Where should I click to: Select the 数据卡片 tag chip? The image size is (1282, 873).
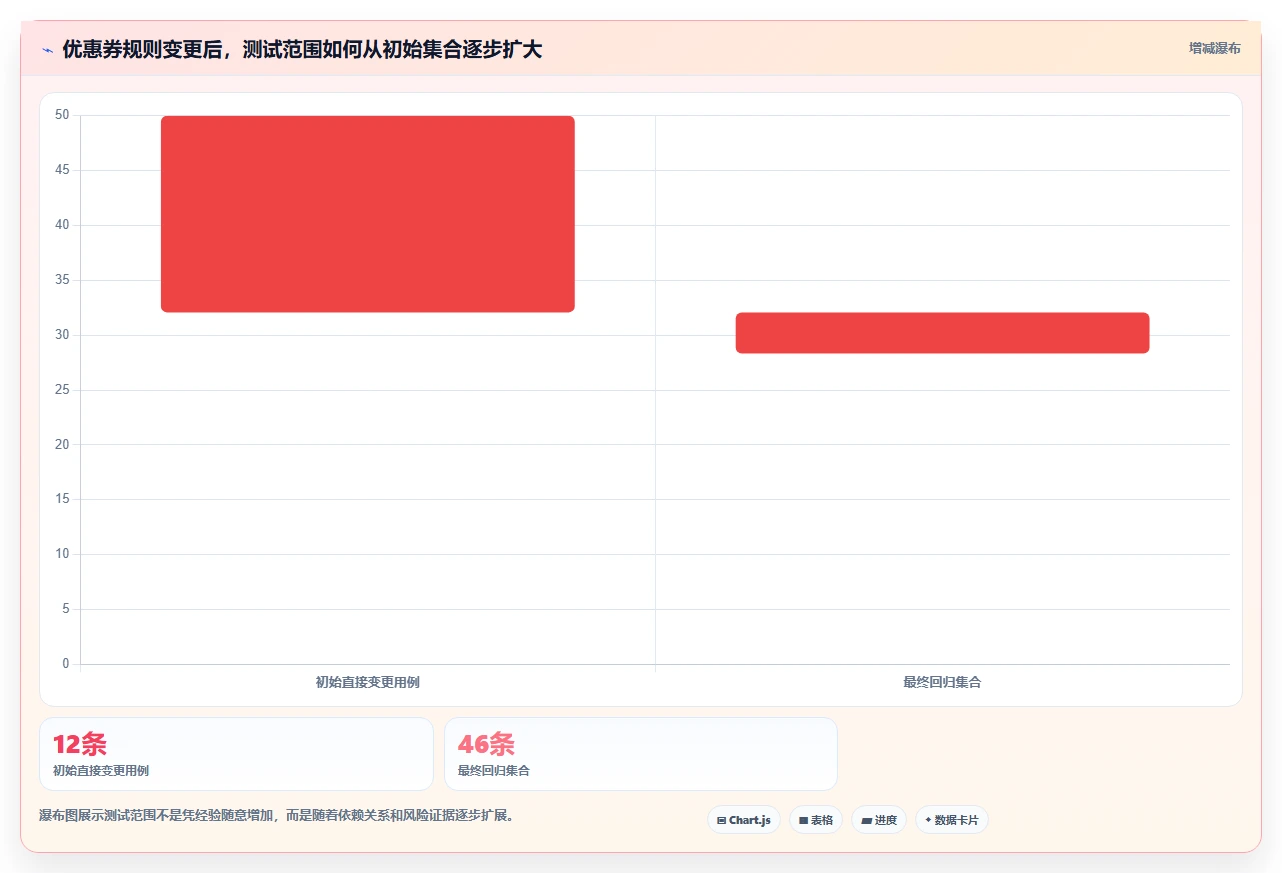point(951,820)
